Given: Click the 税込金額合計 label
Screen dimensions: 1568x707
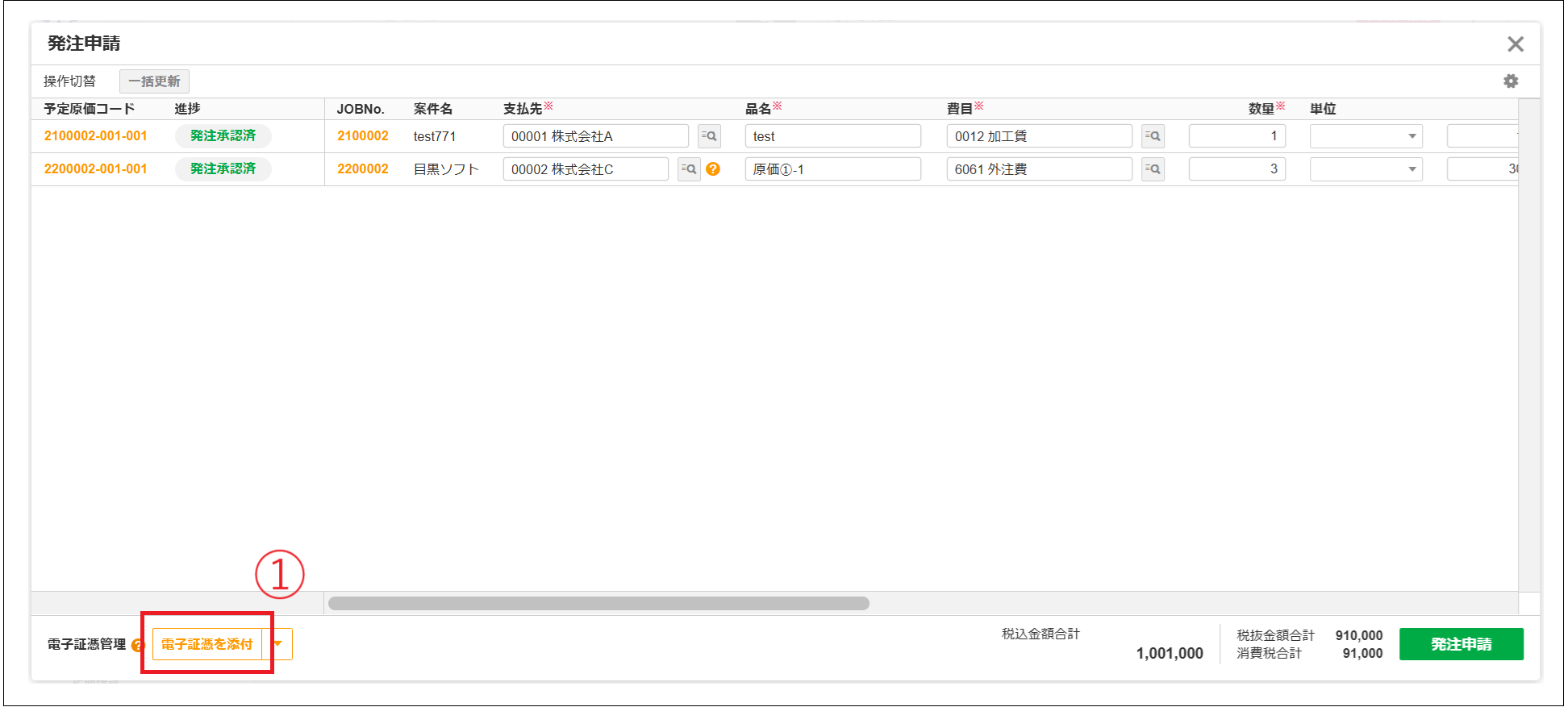Looking at the screenshot, I should click(x=1040, y=634).
